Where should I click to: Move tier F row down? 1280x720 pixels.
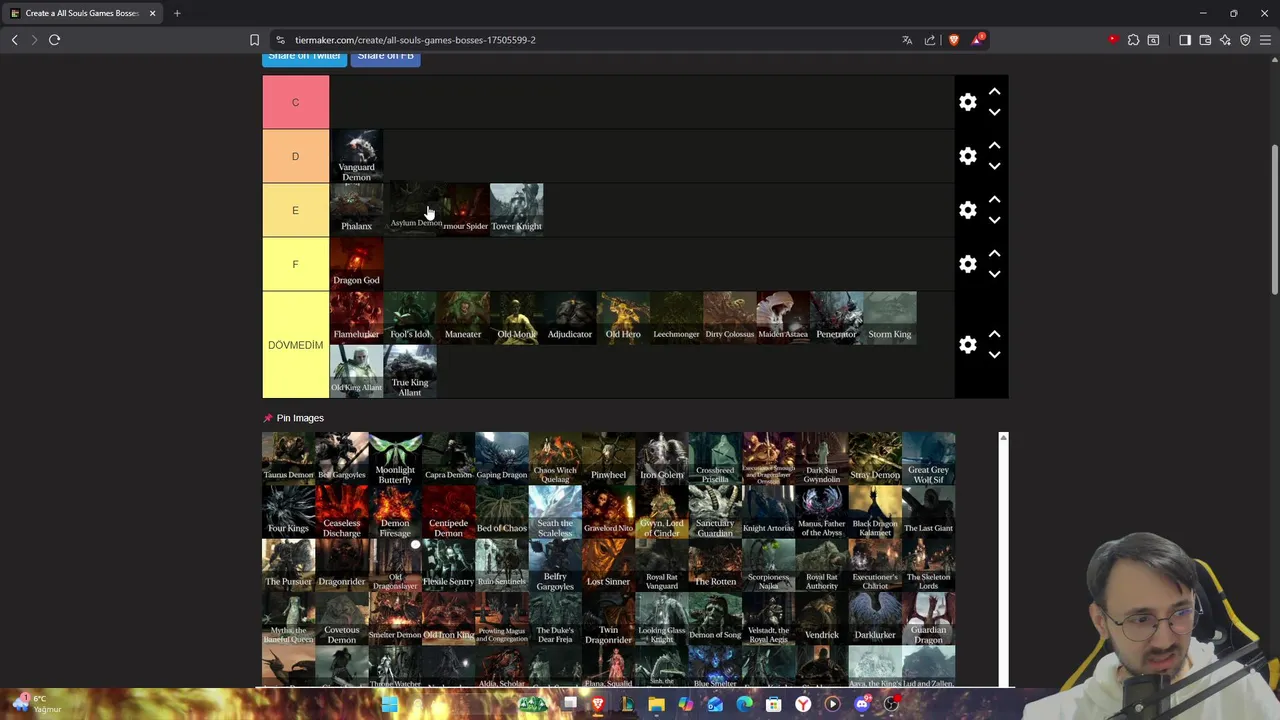994,274
